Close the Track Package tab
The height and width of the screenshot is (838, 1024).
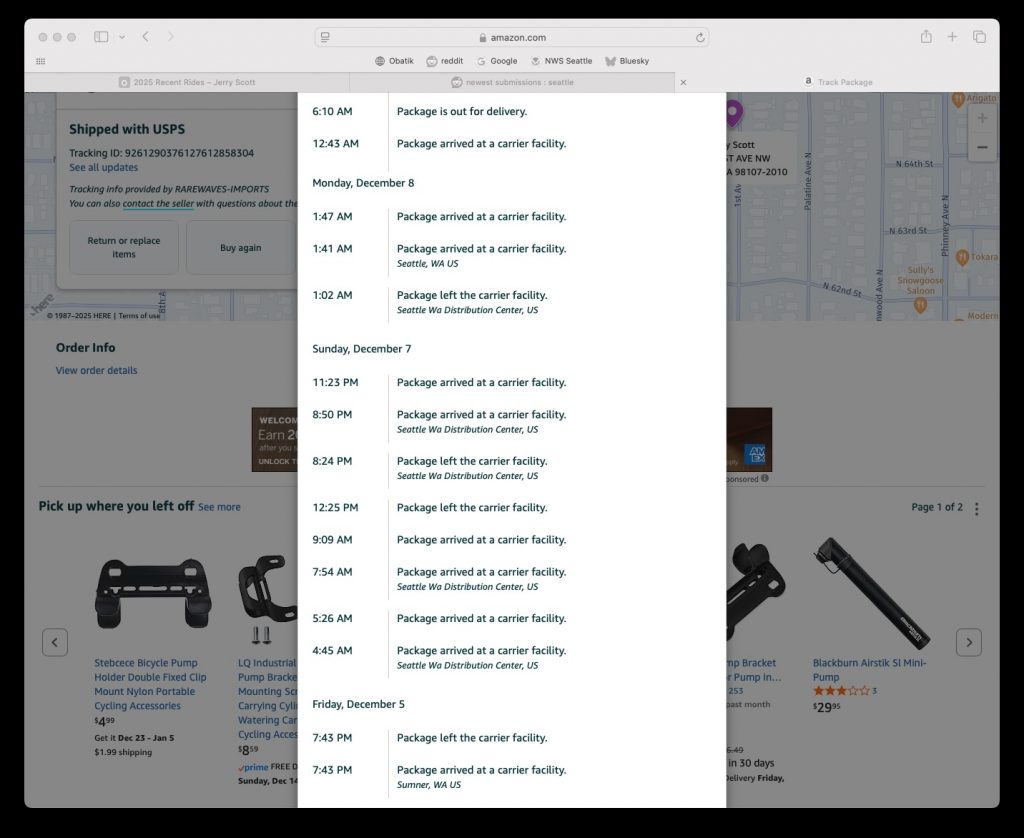[x=684, y=83]
